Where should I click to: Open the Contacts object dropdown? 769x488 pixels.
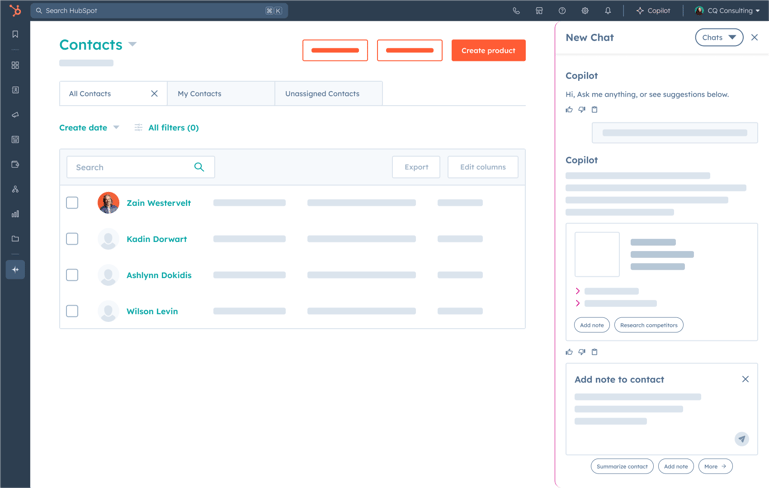point(132,44)
